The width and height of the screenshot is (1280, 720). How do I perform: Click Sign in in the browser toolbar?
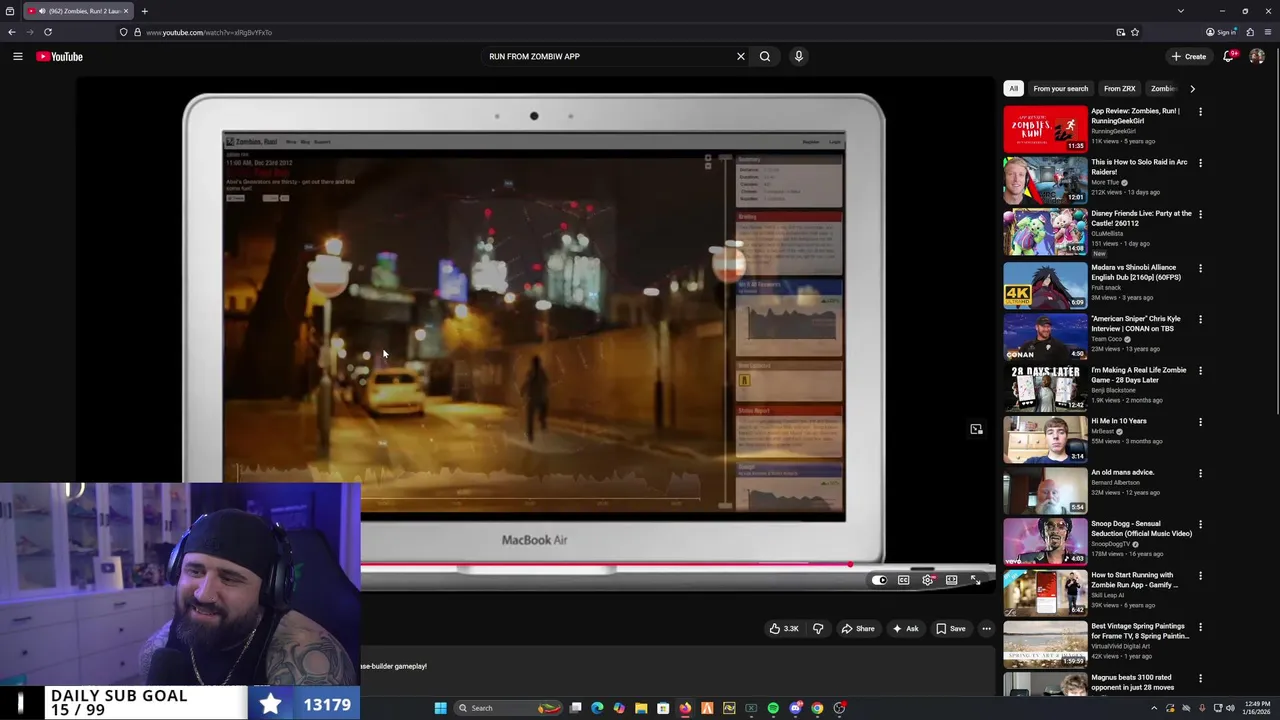tap(1221, 32)
